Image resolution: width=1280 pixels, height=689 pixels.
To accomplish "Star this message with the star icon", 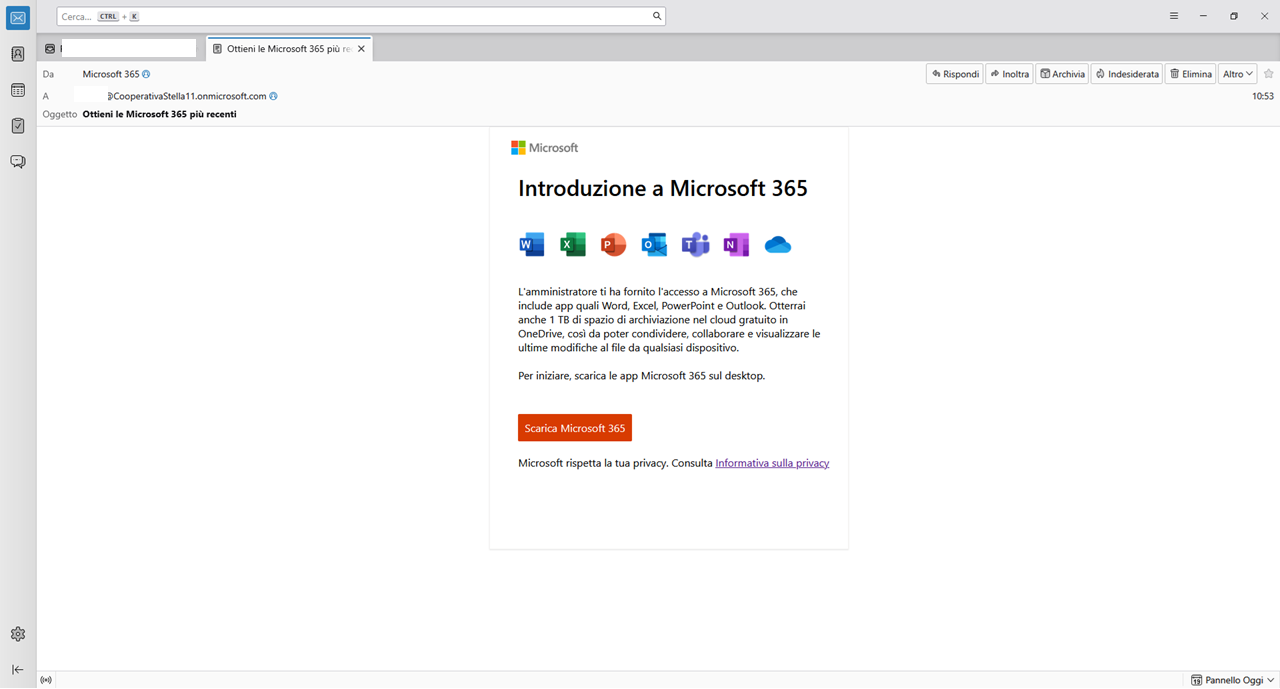I will (x=1269, y=74).
